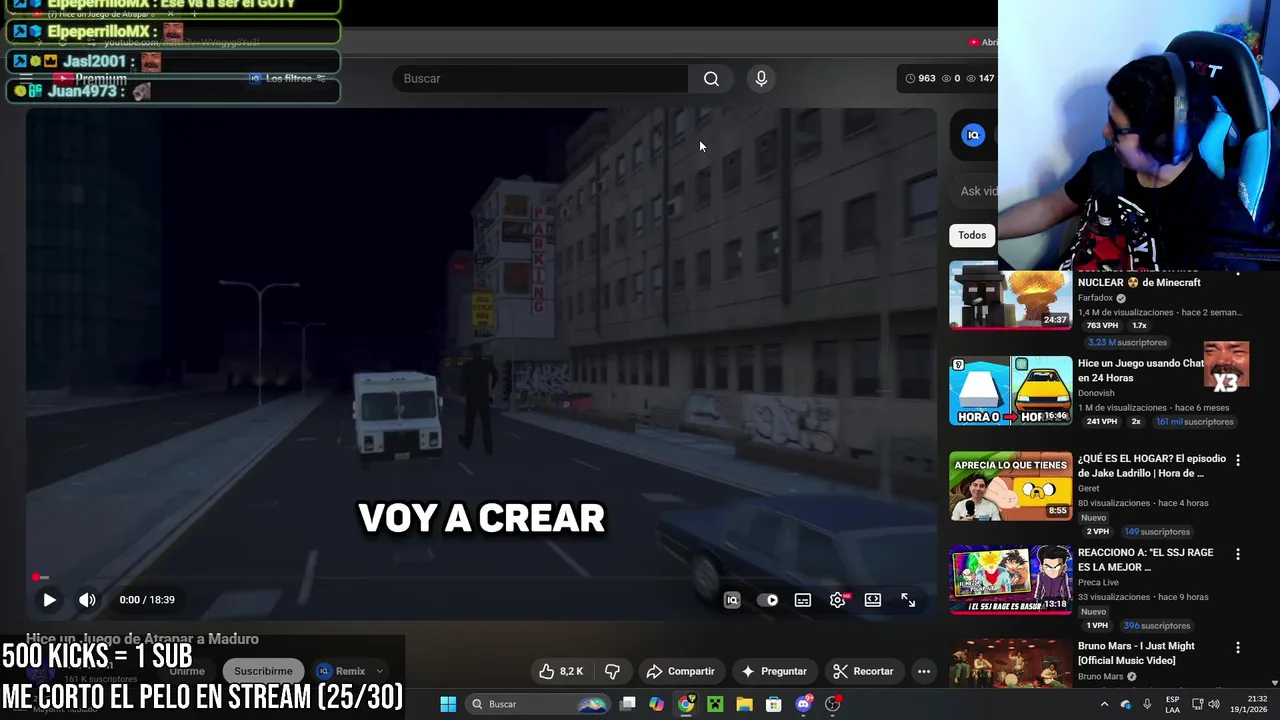Play the video with the play button

pyautogui.click(x=49, y=600)
